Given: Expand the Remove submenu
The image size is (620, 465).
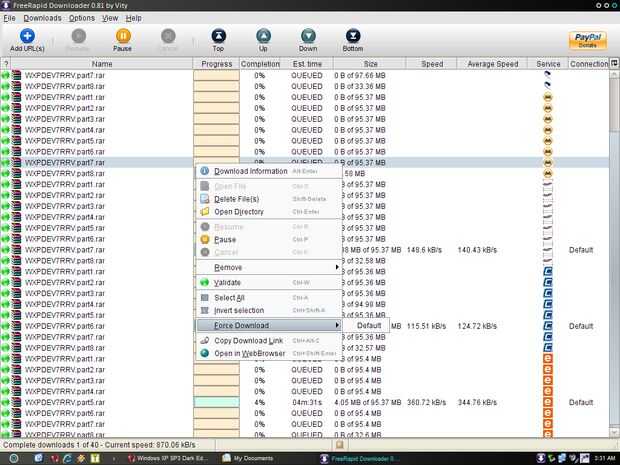Looking at the screenshot, I should point(269,267).
